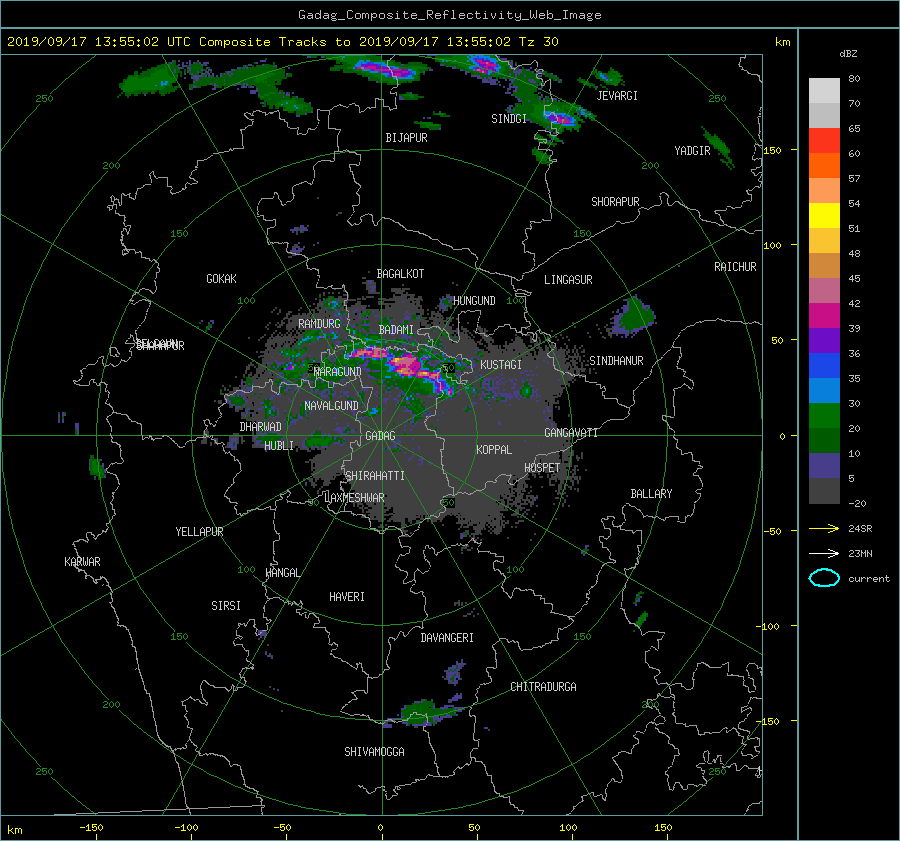The height and width of the screenshot is (841, 900).
Task: Click the CHITRADURGA label
Action: pyautogui.click(x=543, y=686)
